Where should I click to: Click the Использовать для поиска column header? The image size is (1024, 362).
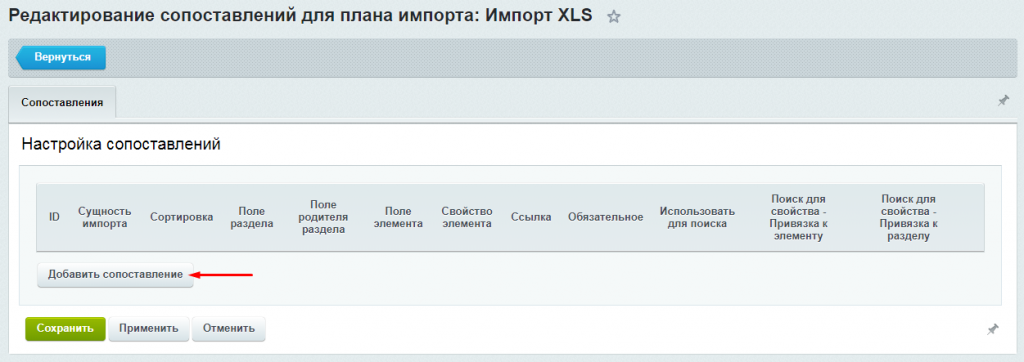(697, 218)
